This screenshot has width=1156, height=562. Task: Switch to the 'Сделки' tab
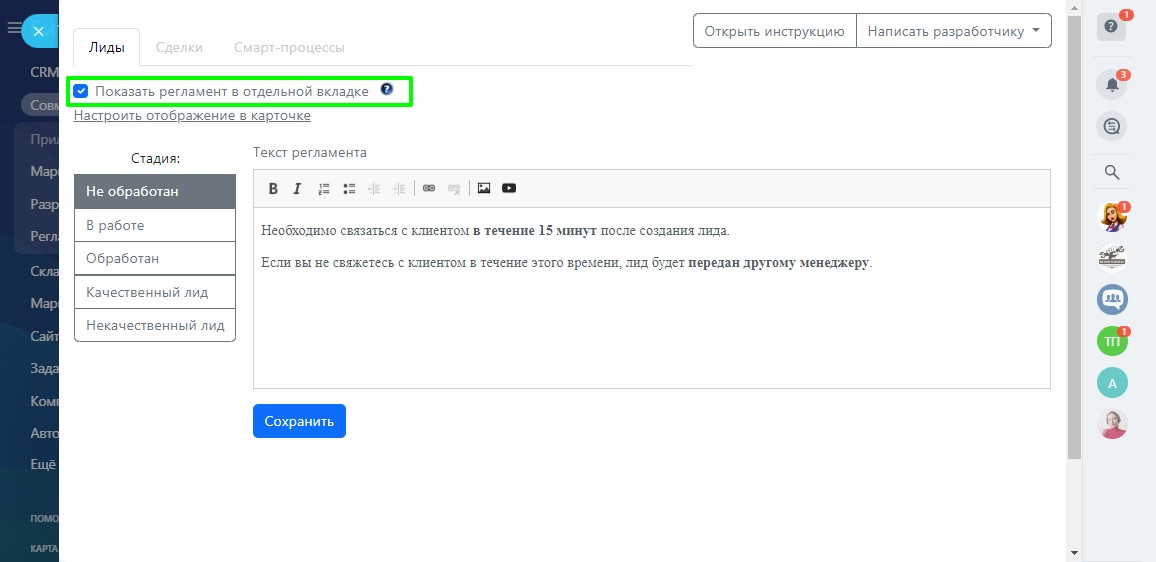(x=179, y=47)
